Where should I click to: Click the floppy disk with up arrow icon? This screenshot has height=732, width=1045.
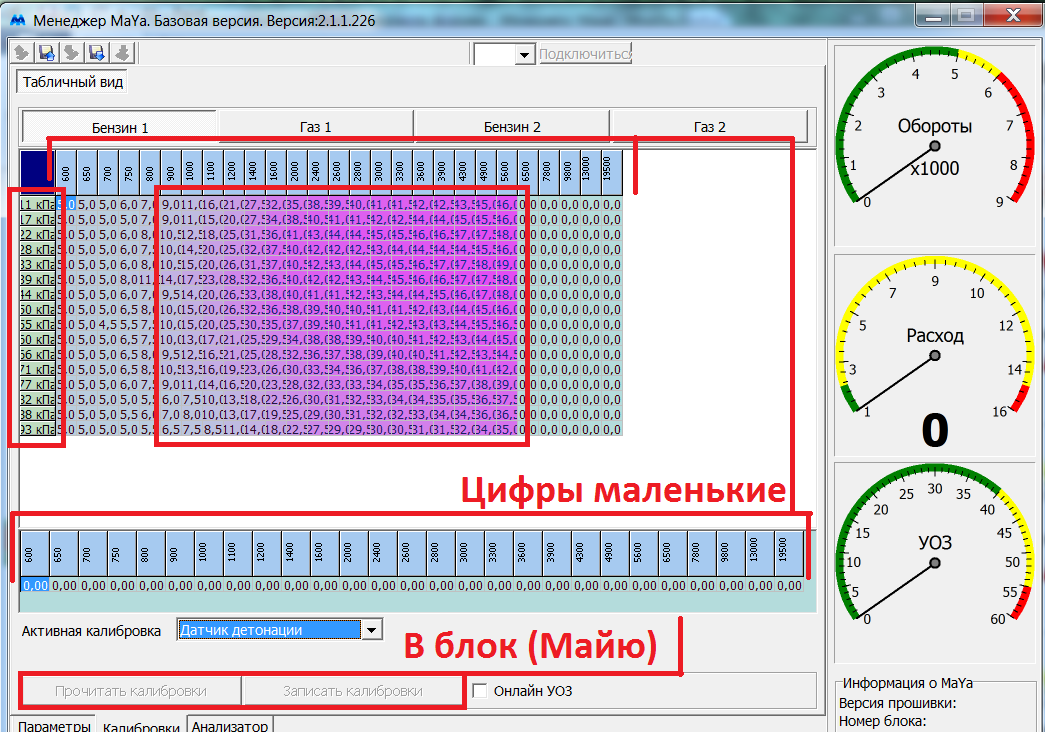45,54
